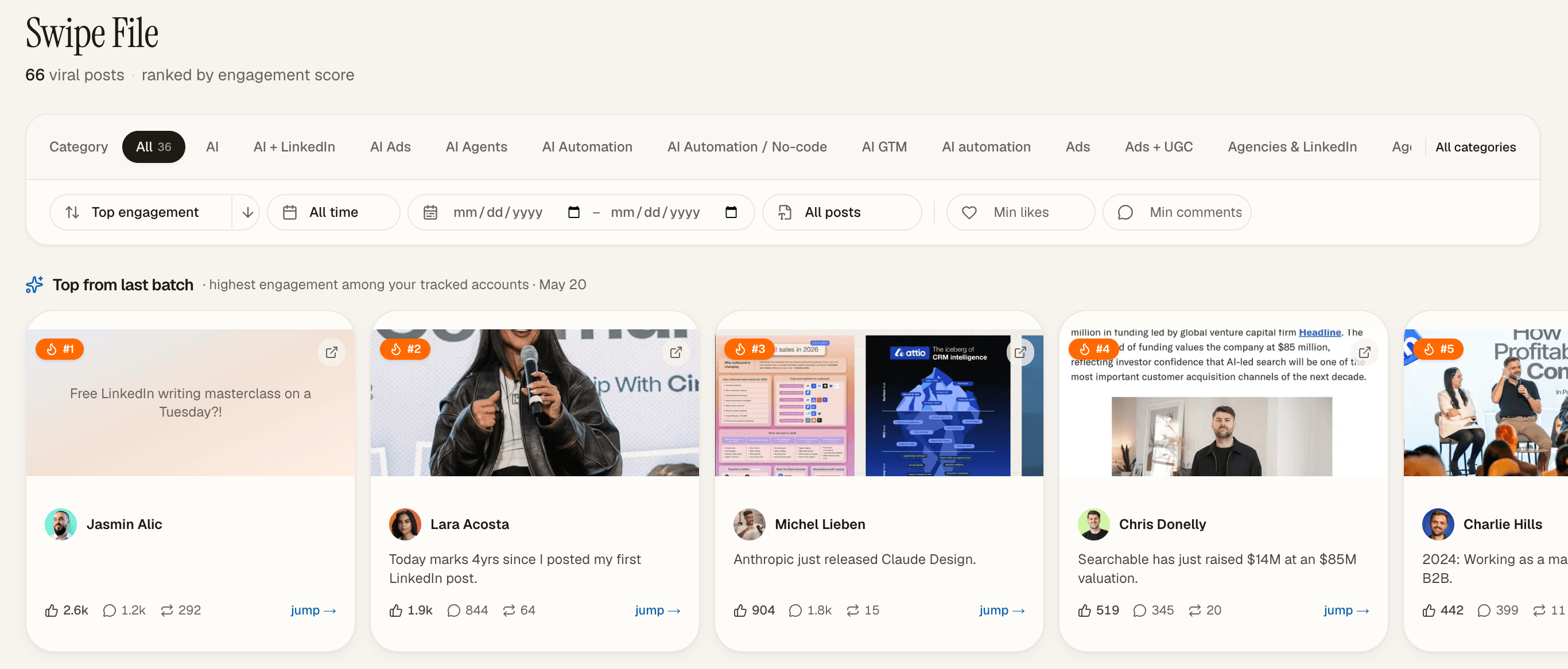Open calendar picker for the start date

tap(573, 212)
